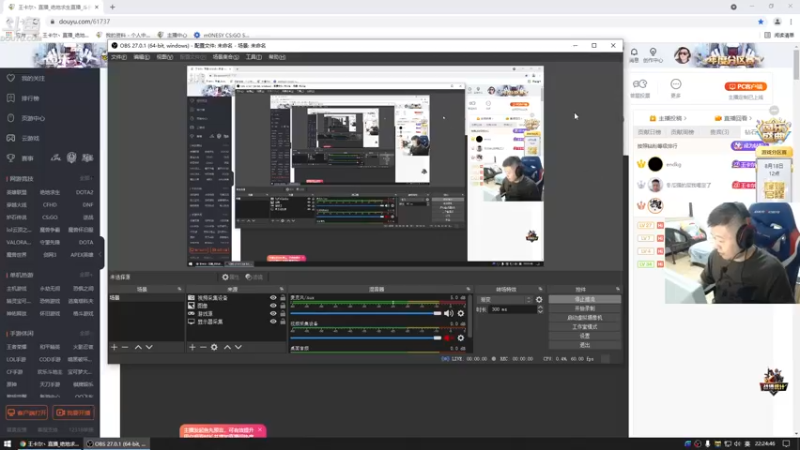This screenshot has height=450, width=800.
Task: Move source down in the sources list
Action: (238, 347)
